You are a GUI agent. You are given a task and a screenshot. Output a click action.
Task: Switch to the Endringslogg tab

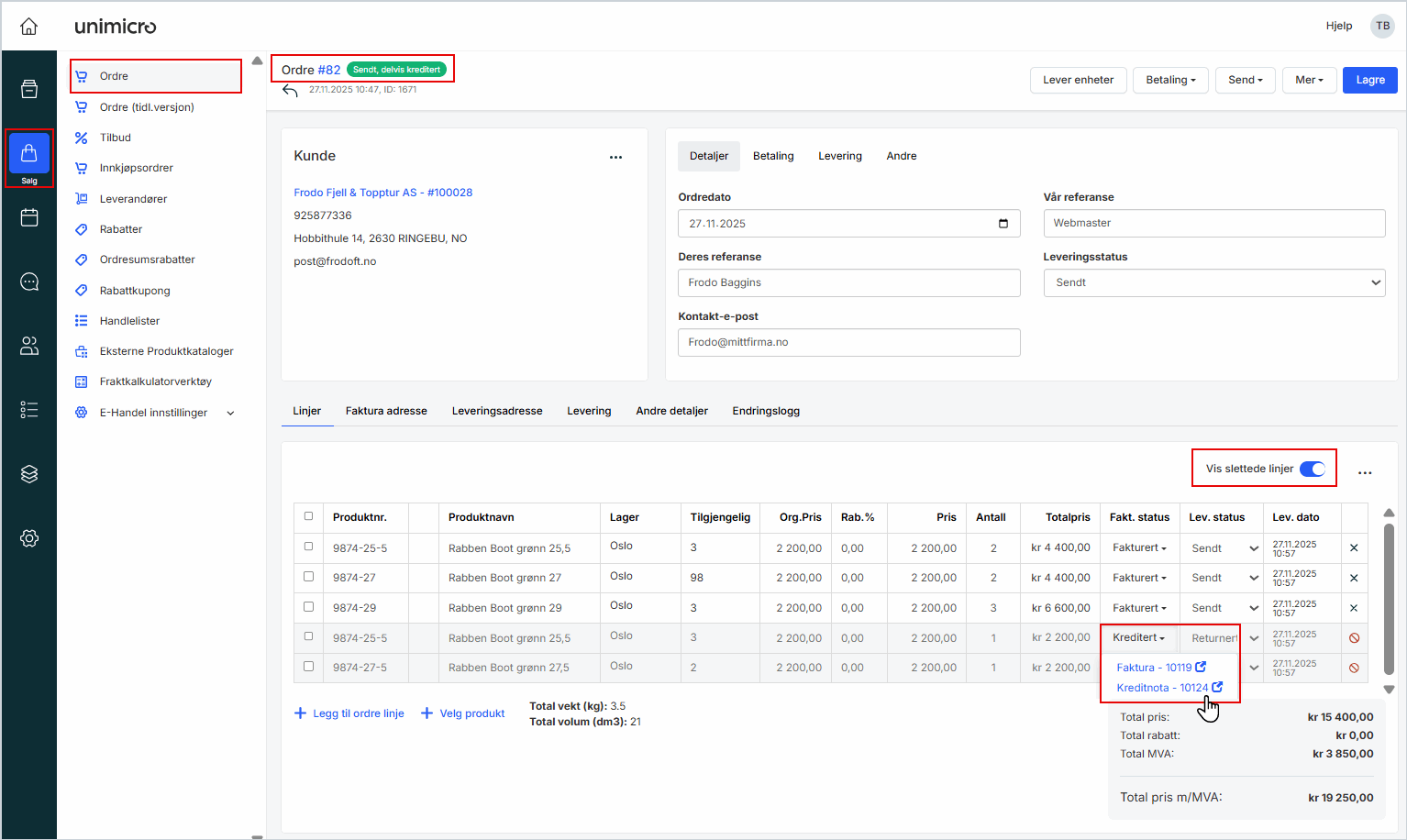[x=766, y=411]
